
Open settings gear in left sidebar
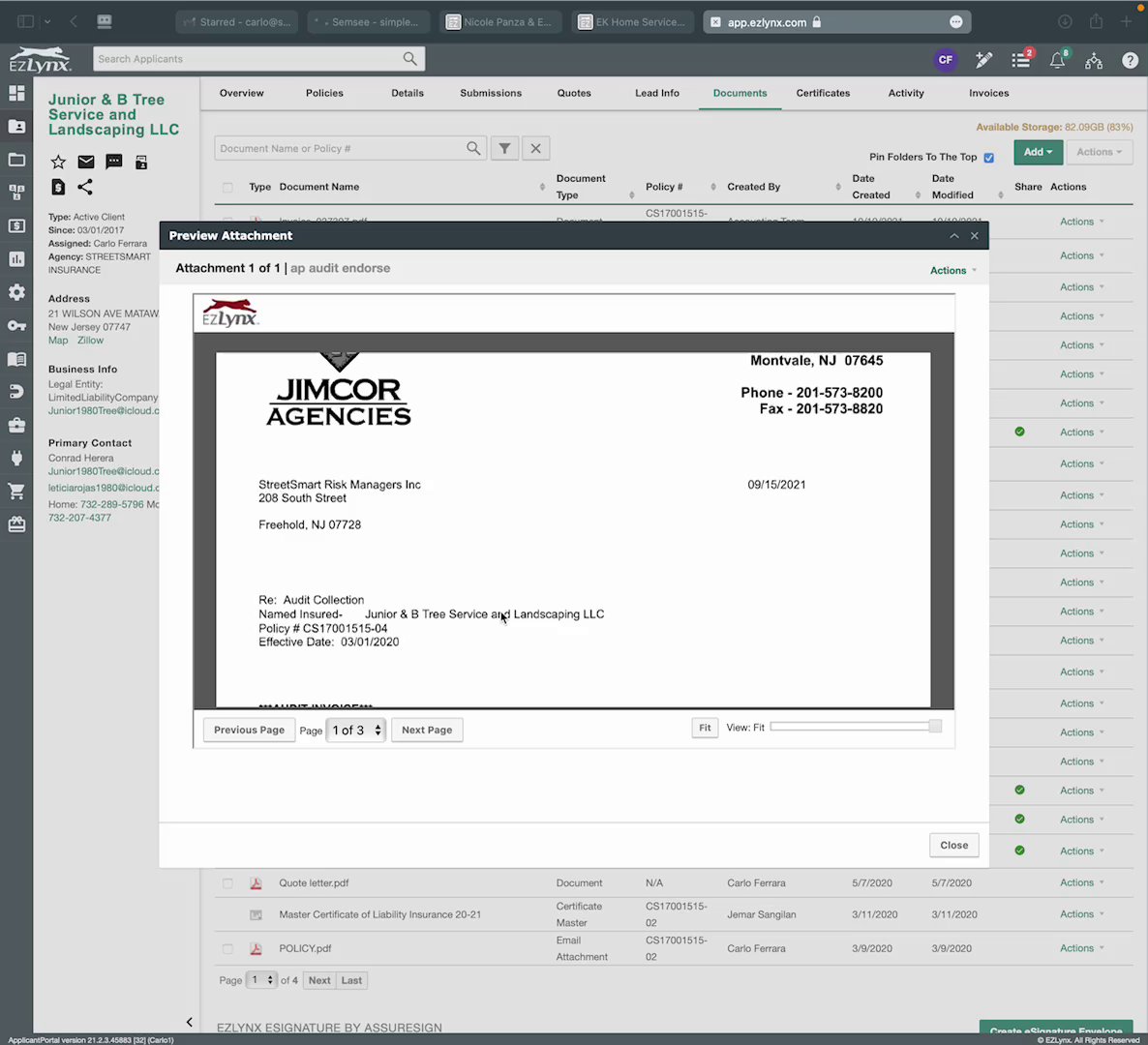click(16, 292)
